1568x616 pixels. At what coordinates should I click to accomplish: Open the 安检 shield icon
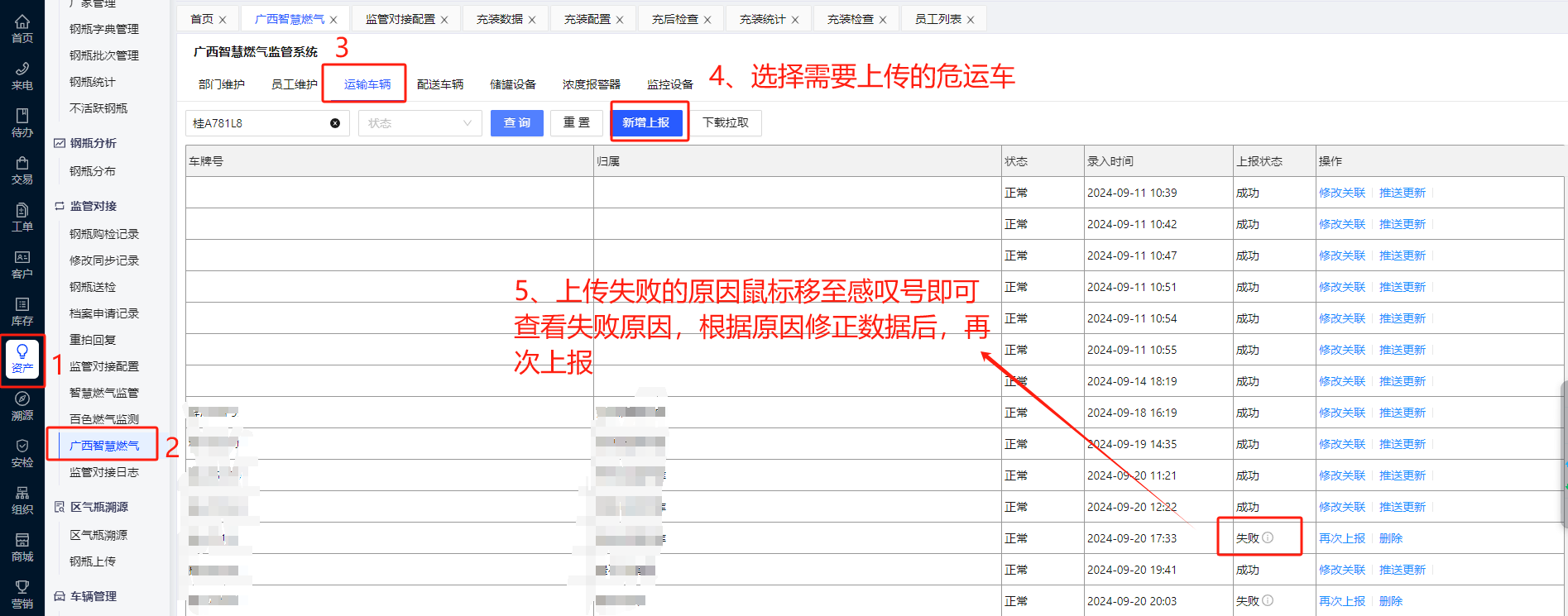click(x=22, y=452)
